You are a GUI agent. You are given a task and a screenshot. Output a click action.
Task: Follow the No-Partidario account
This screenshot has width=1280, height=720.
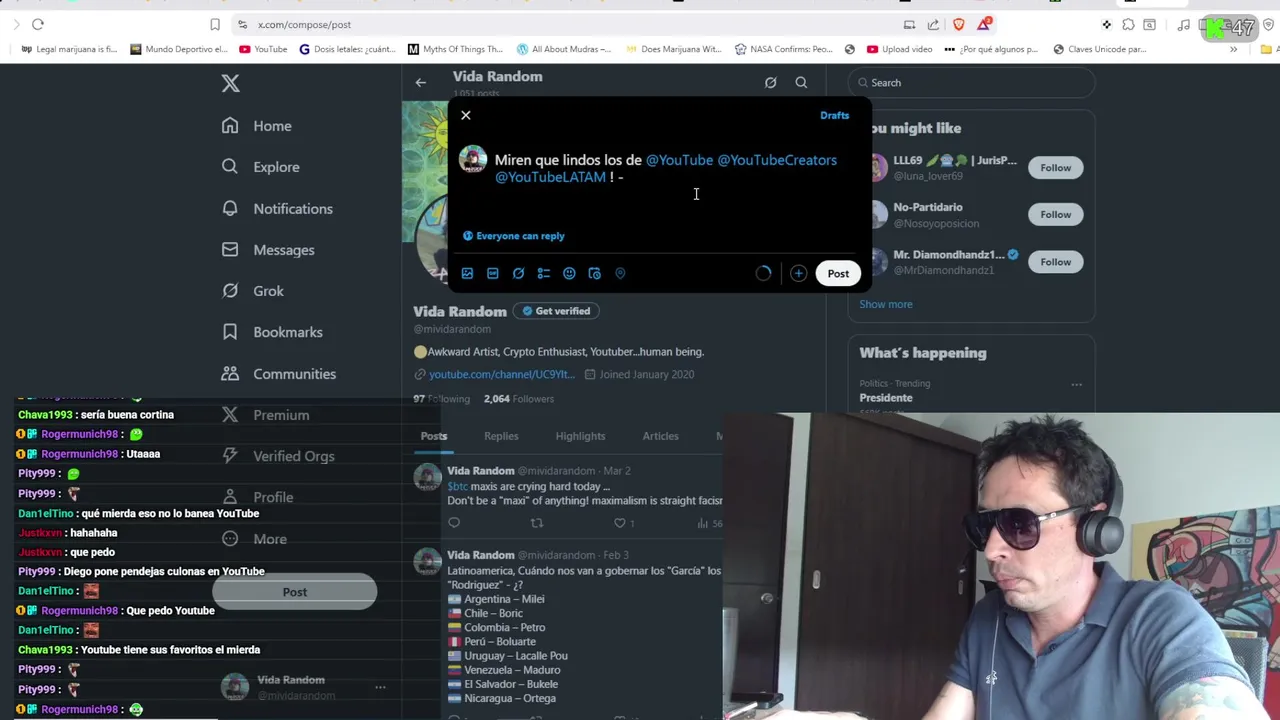point(1055,214)
